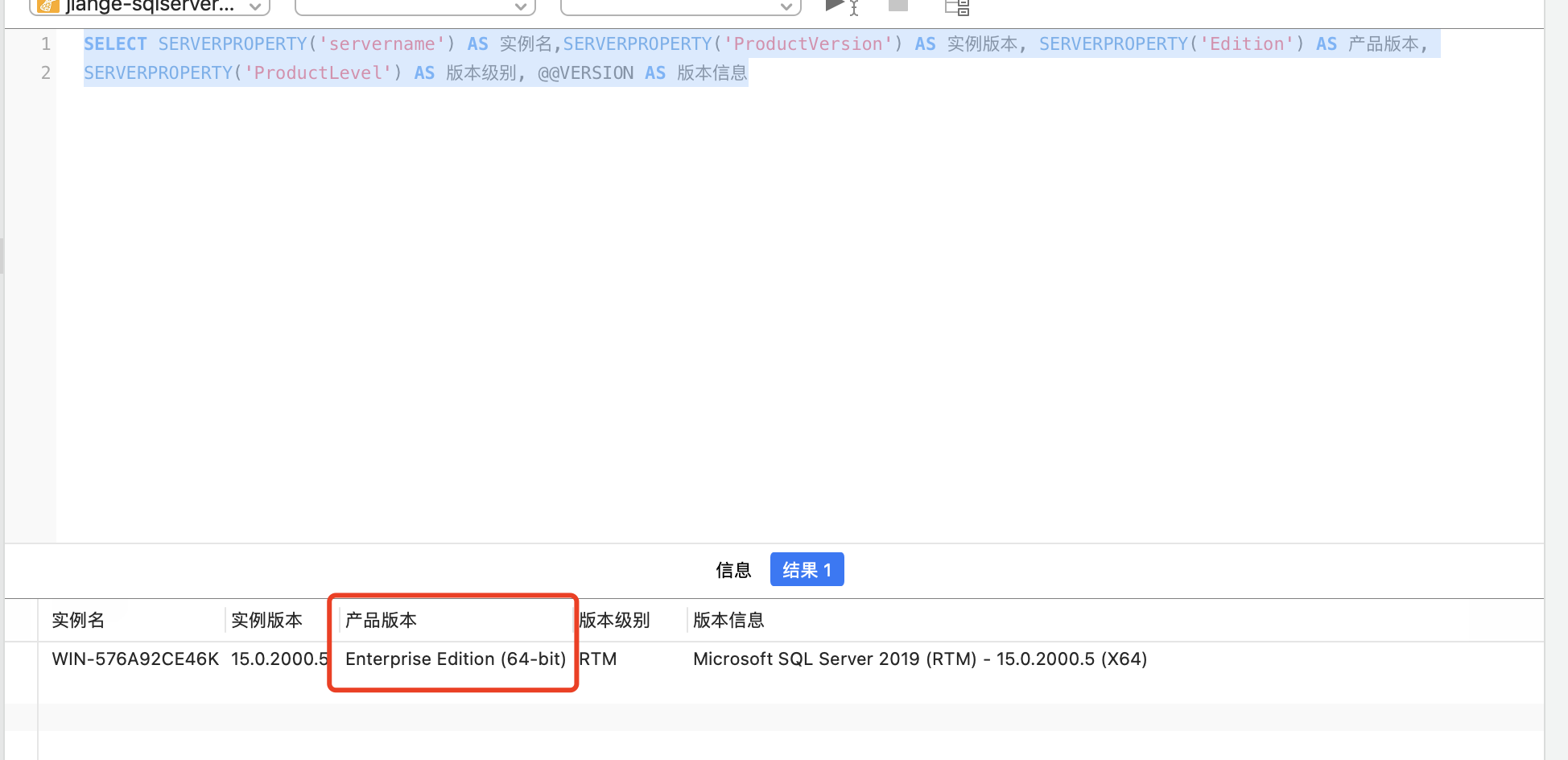Click the 实例版本 column header
This screenshot has width=1568, height=760.
pyautogui.click(x=266, y=620)
